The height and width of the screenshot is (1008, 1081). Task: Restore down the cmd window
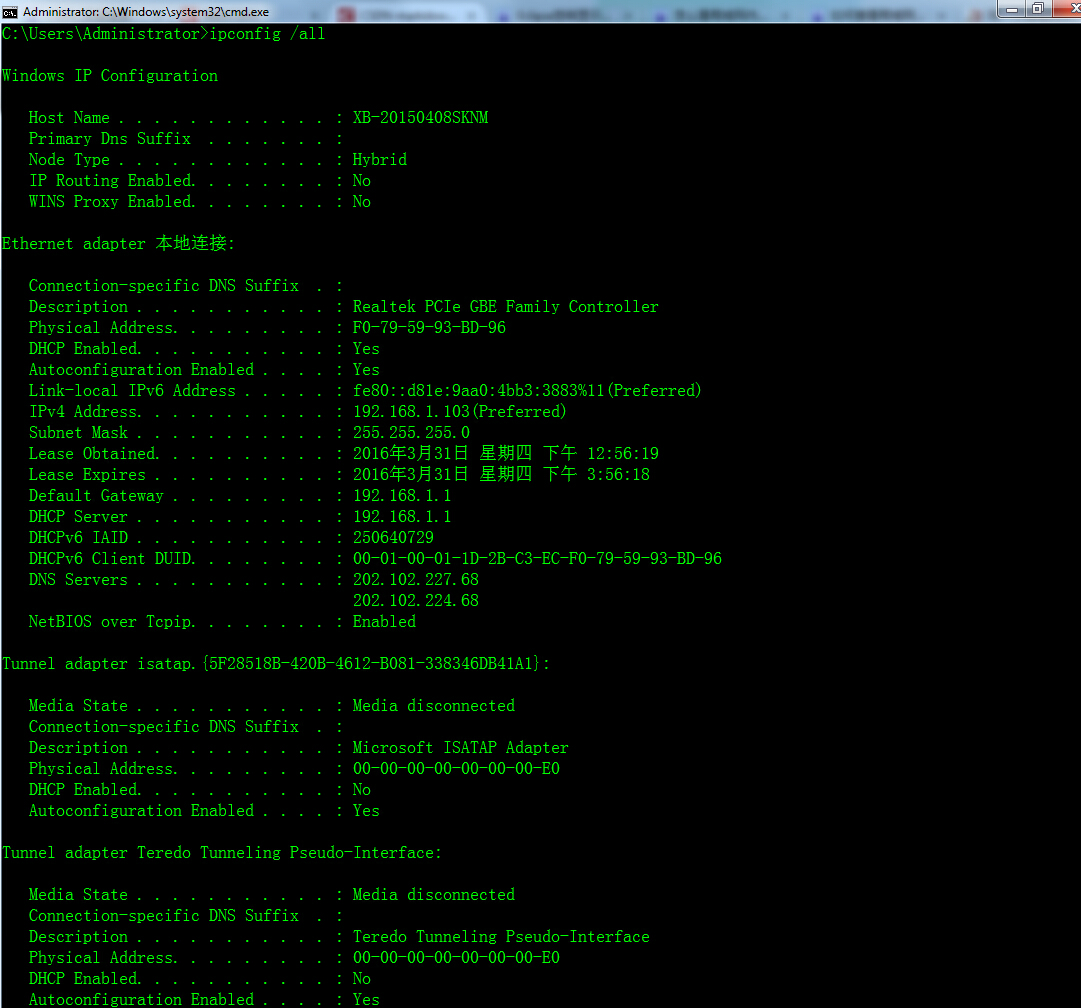[x=1038, y=10]
